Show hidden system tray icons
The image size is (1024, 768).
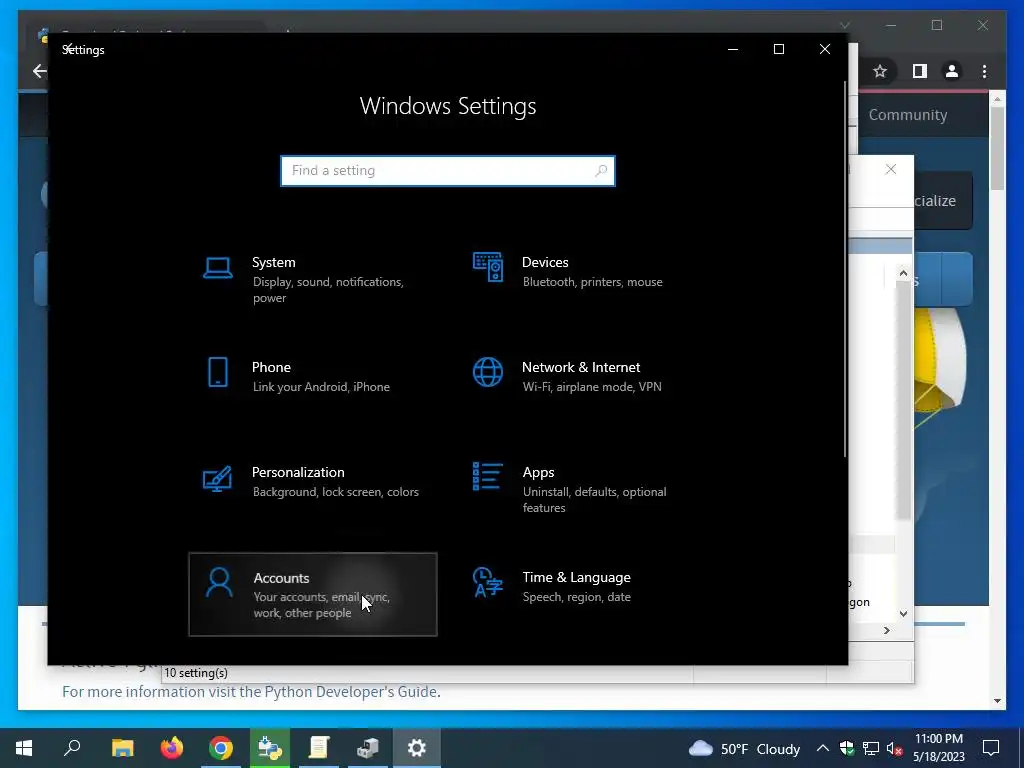coord(823,748)
